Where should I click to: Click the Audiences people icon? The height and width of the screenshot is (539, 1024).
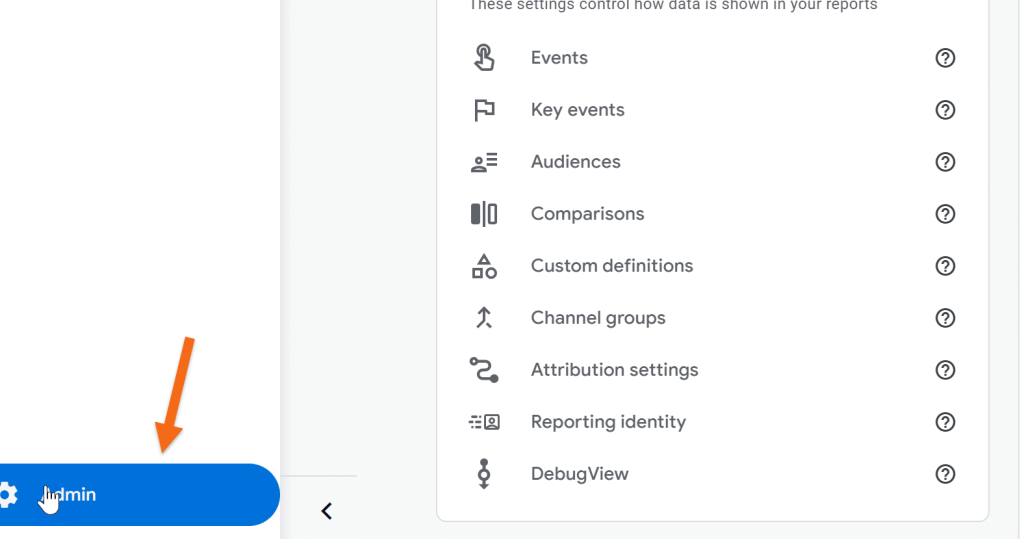(x=484, y=162)
